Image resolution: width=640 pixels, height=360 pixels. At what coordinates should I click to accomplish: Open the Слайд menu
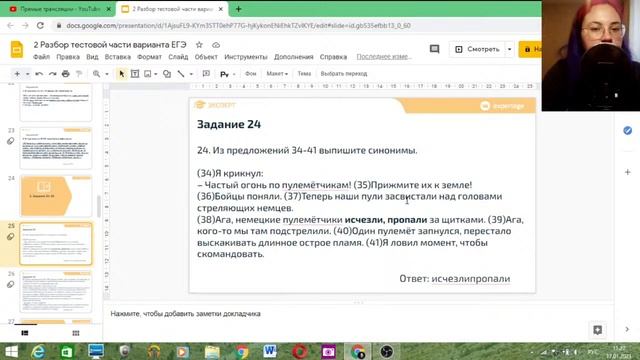[x=178, y=57]
